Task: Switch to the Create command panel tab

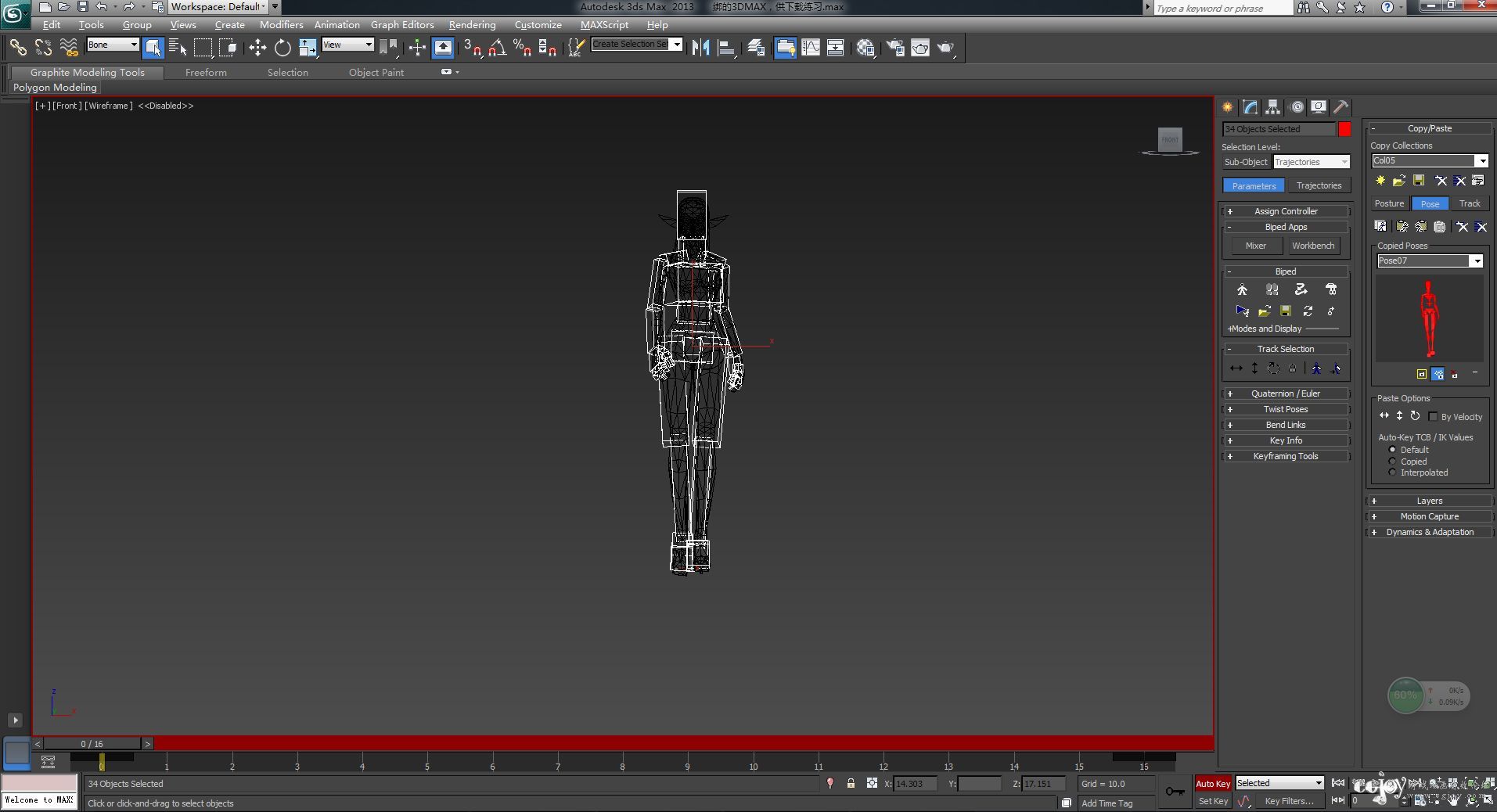Action: coord(1228,107)
